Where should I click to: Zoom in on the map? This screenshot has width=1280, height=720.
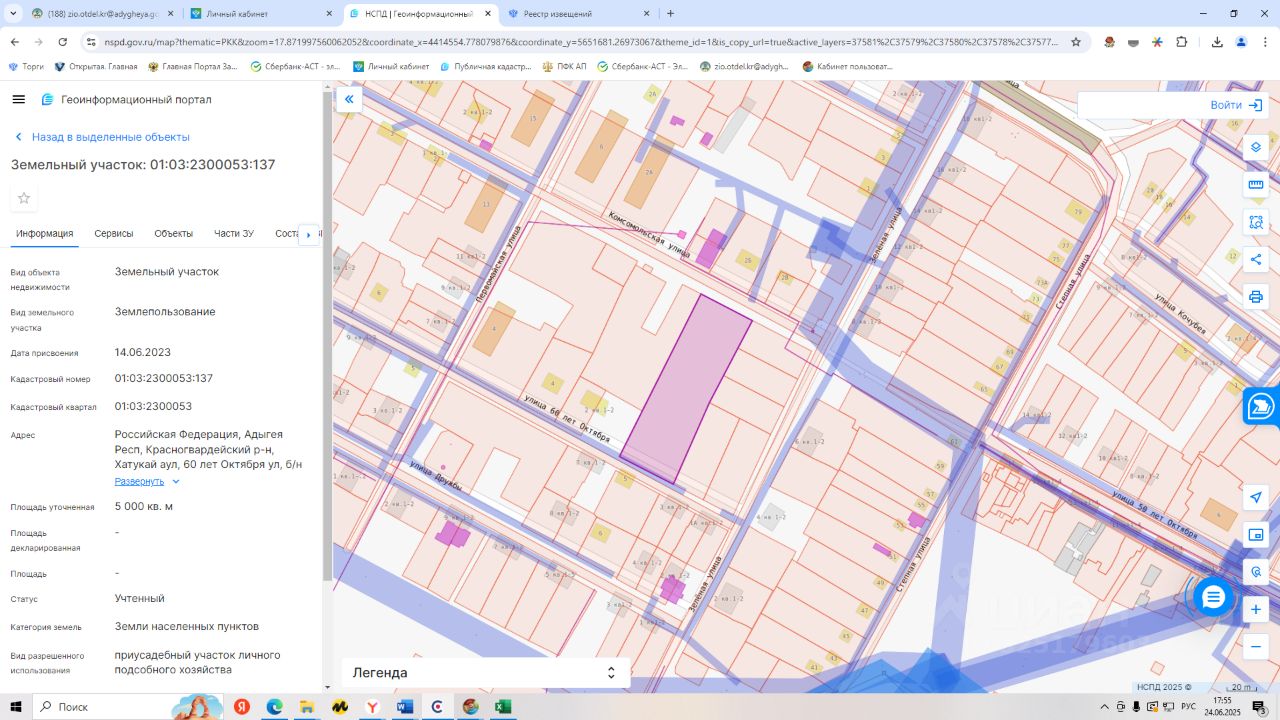1256,609
